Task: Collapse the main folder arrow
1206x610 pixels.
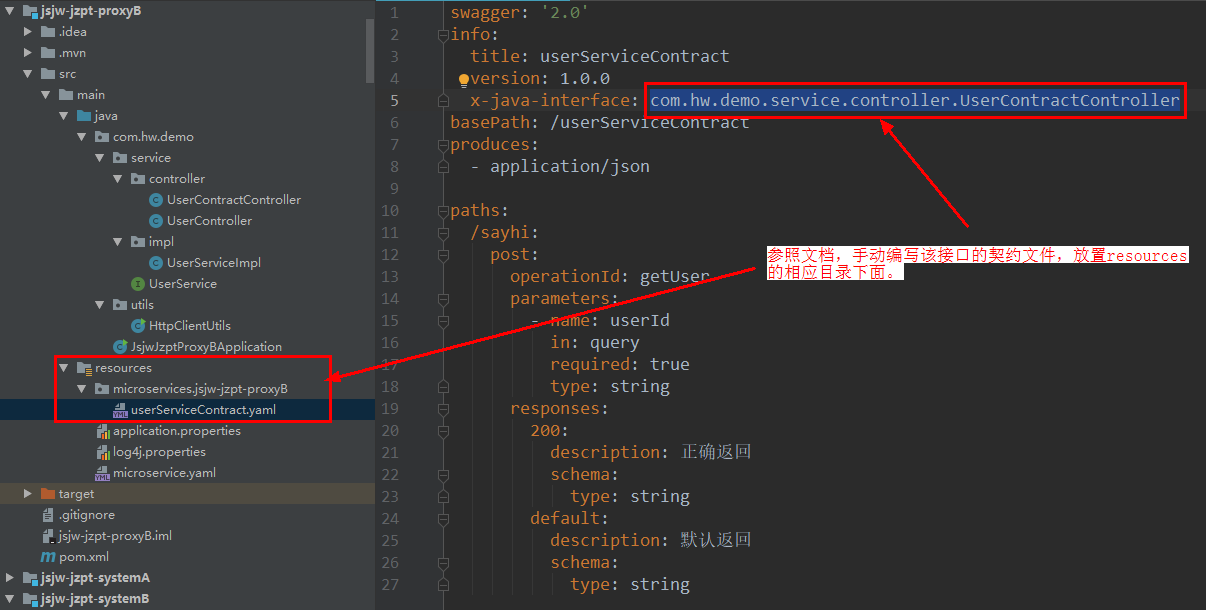Action: tap(46, 94)
